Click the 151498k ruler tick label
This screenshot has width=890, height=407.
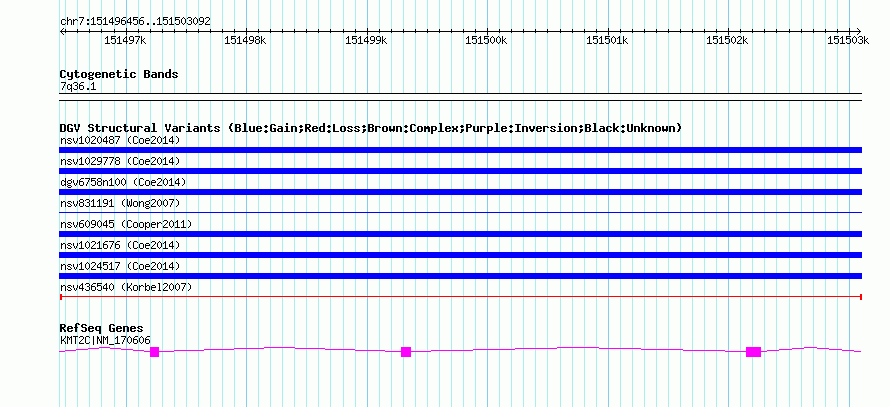tap(246, 40)
